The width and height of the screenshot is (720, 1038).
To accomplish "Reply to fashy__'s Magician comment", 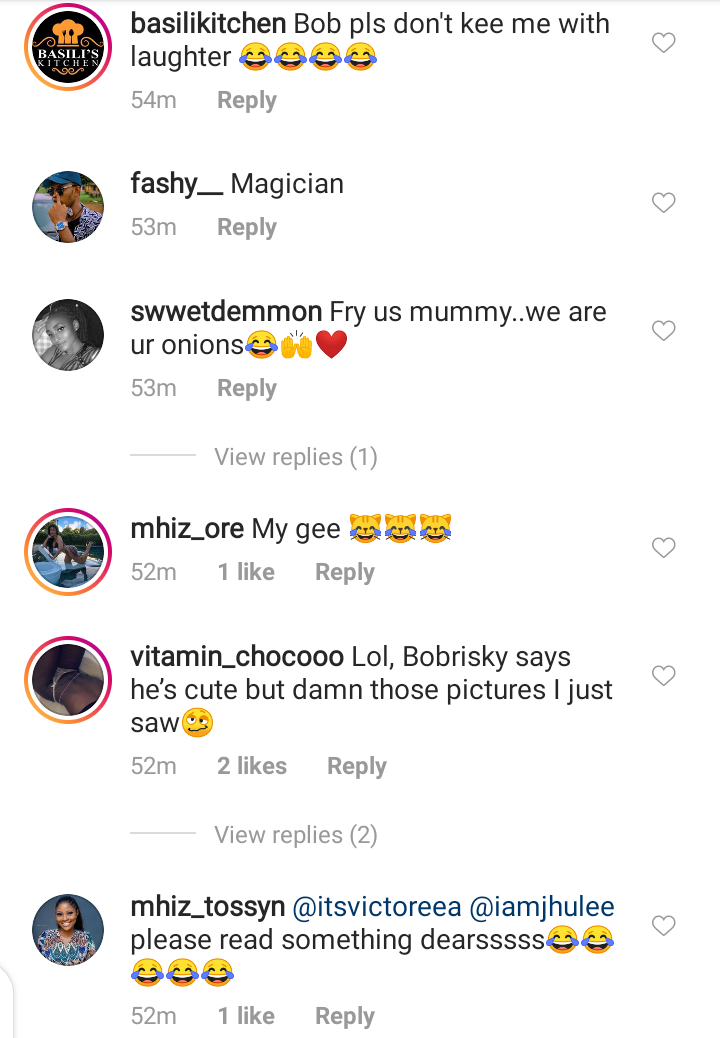I will point(247,228).
